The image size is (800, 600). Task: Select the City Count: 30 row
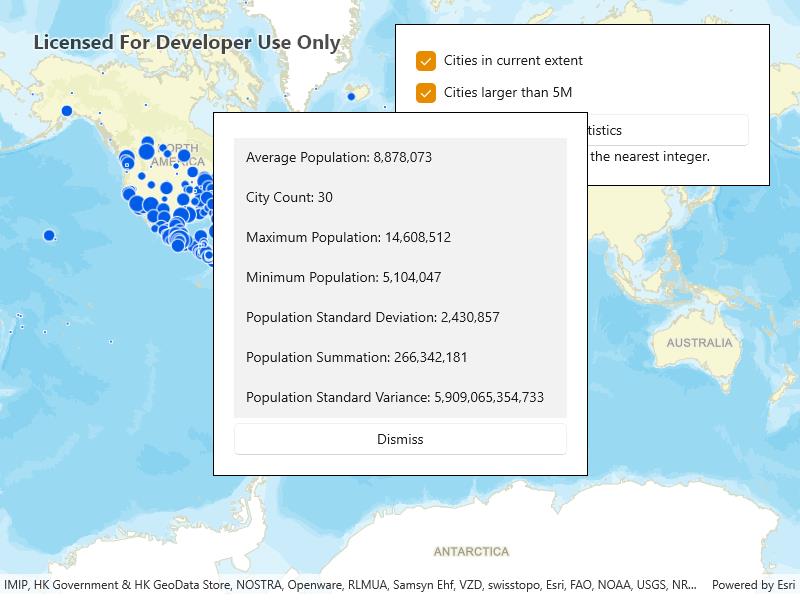click(400, 197)
